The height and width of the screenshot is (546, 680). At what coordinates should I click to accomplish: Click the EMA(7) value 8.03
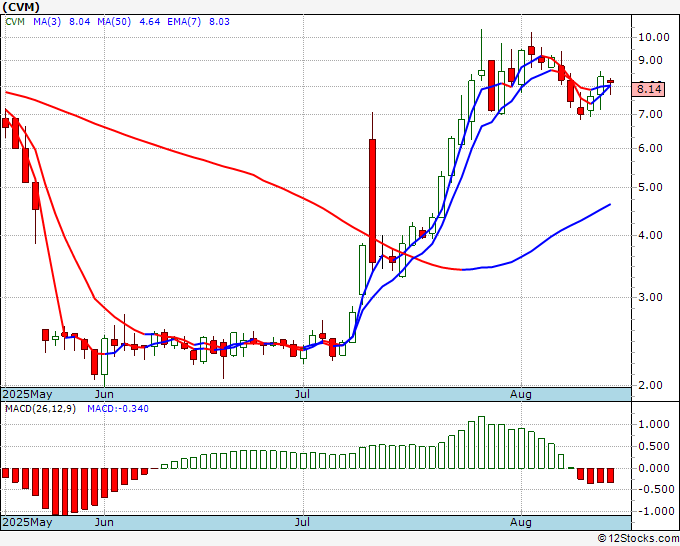coord(219,22)
